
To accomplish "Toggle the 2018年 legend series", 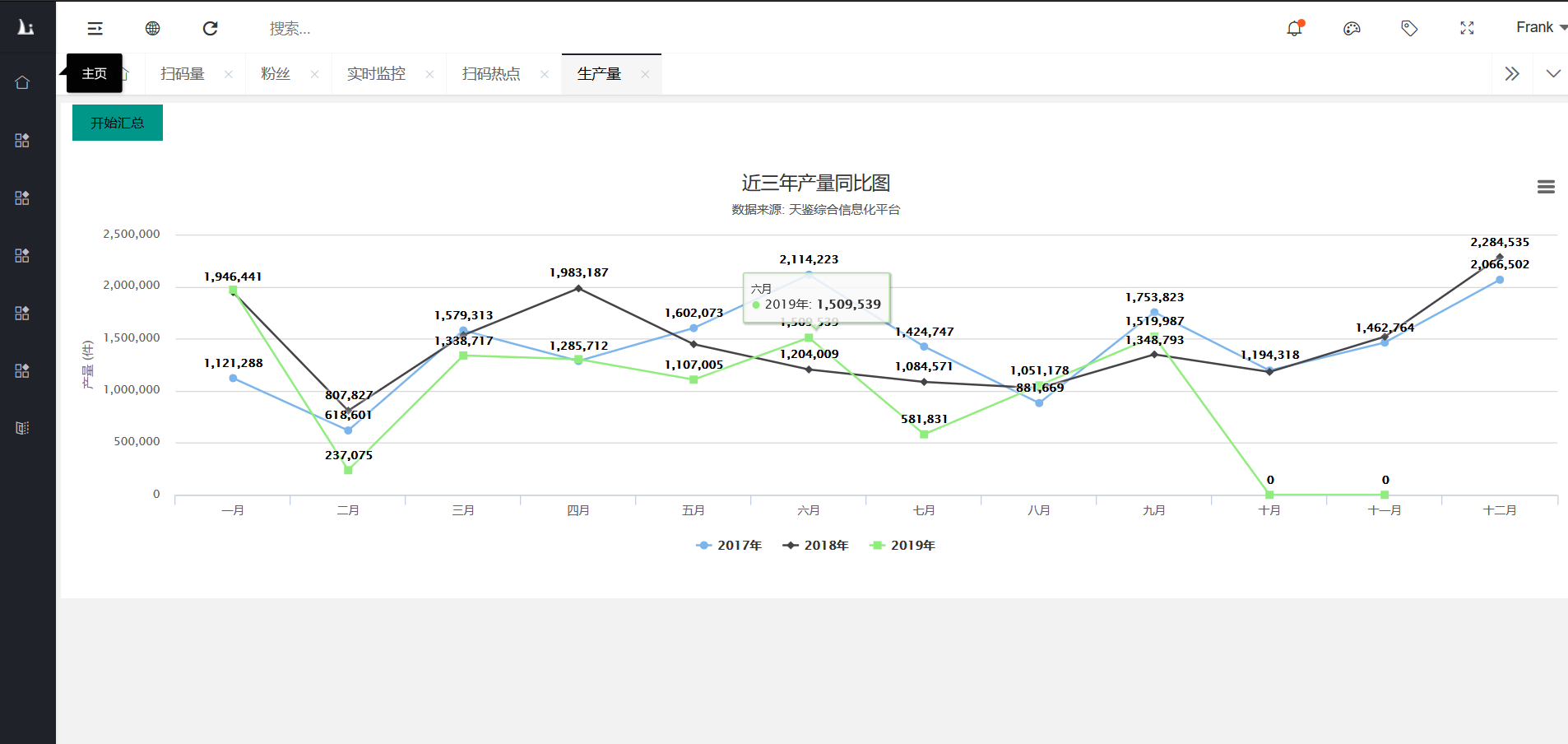I will [x=816, y=546].
